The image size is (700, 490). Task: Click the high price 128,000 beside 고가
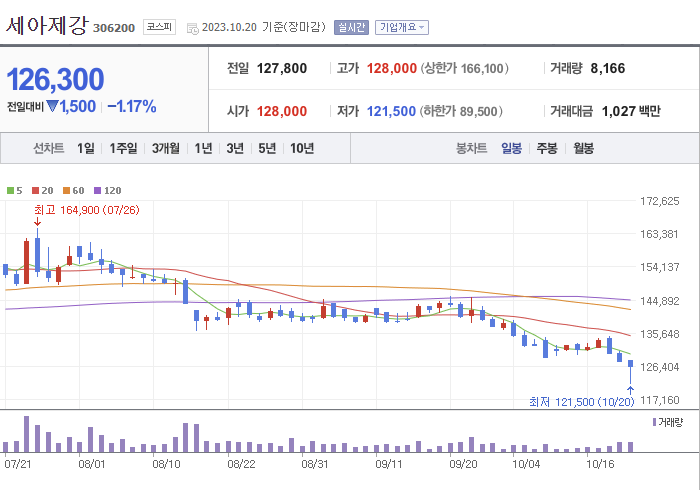click(392, 68)
